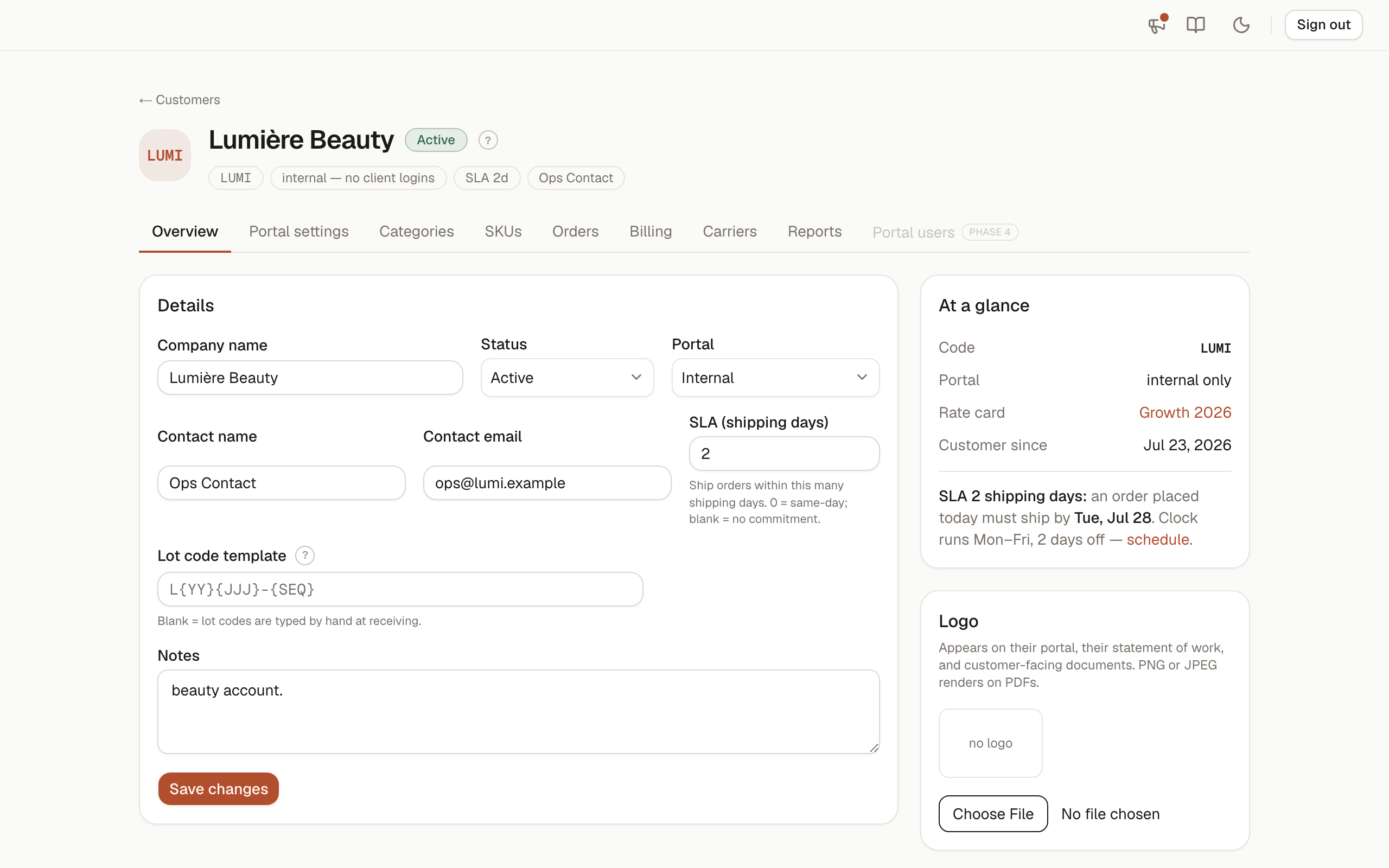1389x868 pixels.
Task: Open the announcements megaphone icon
Action: (x=1157, y=25)
